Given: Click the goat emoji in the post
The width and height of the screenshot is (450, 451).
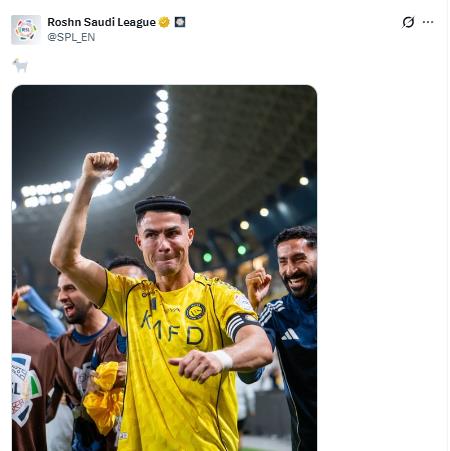Looking at the screenshot, I should pyautogui.click(x=20, y=65).
